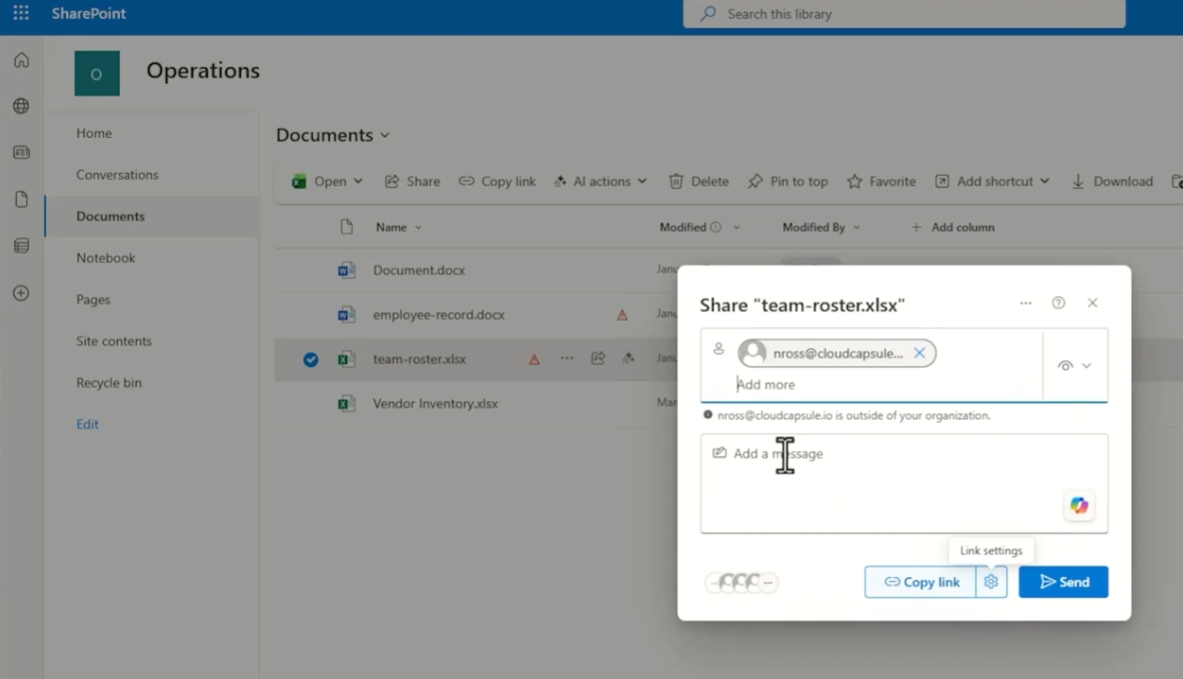Open the view permission eye dropdown
The width and height of the screenshot is (1183, 679).
(x=1074, y=366)
